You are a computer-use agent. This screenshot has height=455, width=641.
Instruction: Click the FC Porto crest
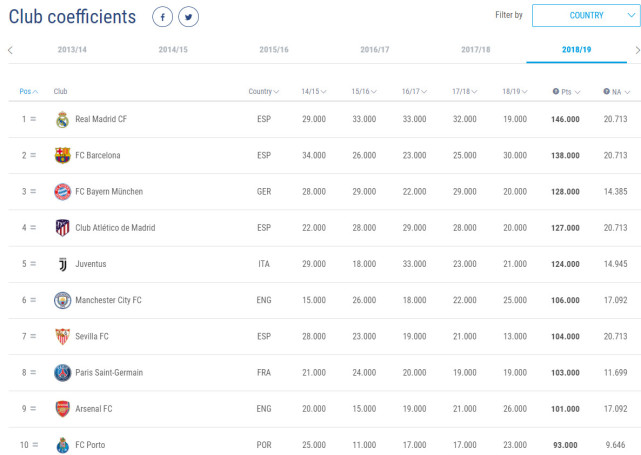pyautogui.click(x=63, y=445)
